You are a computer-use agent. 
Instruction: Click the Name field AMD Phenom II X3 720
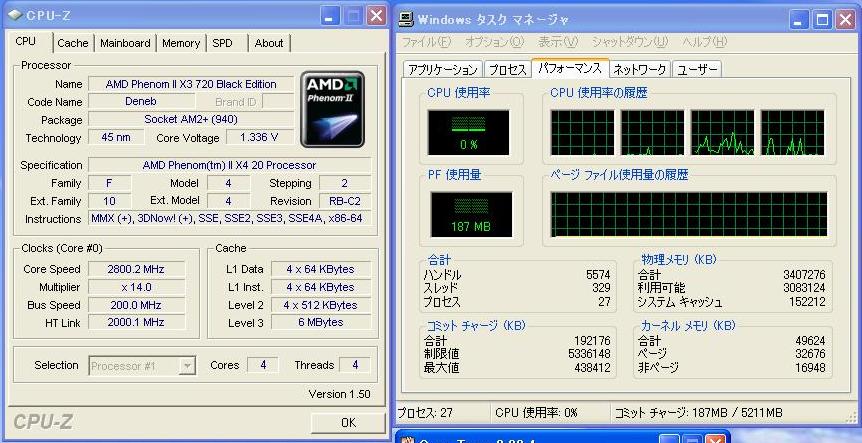pos(191,84)
